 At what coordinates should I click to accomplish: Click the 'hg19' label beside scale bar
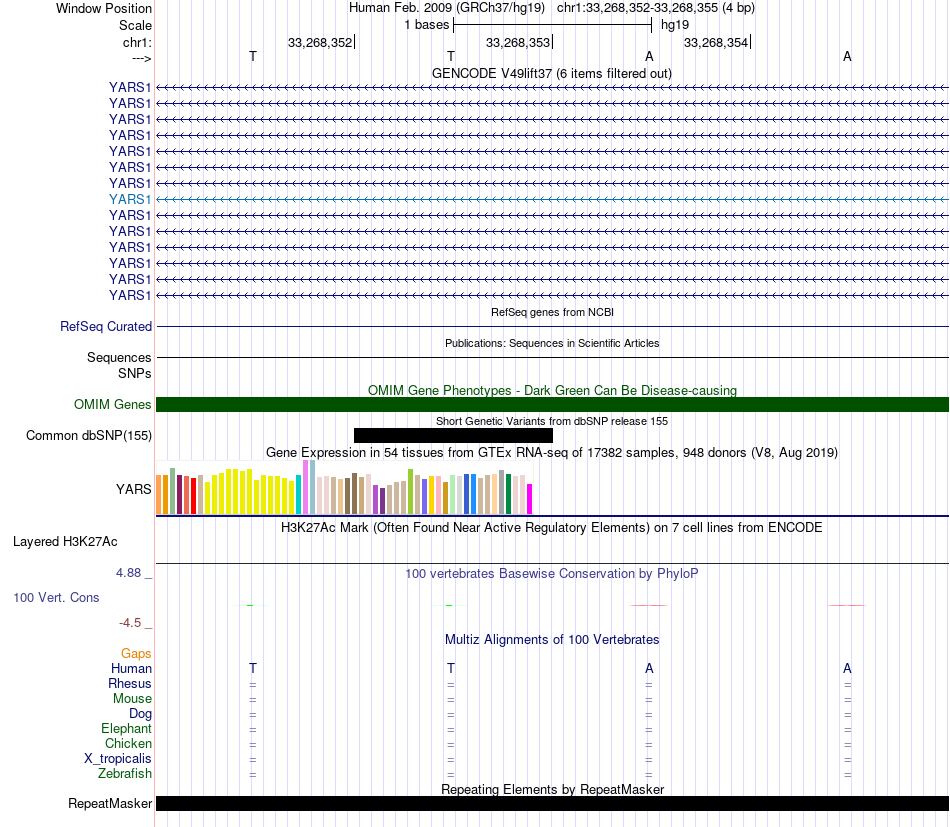(675, 25)
